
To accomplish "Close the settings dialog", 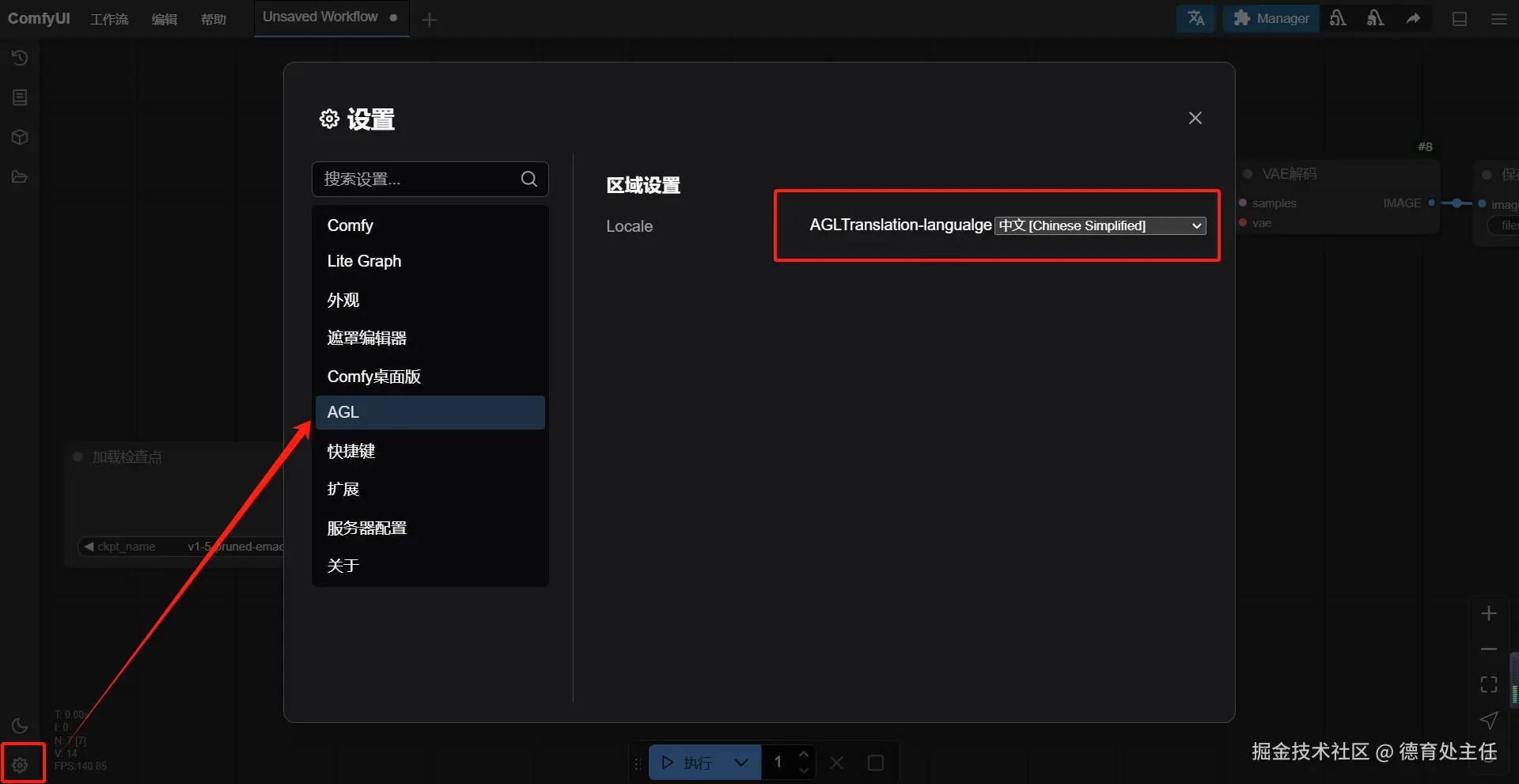I will click(1195, 118).
